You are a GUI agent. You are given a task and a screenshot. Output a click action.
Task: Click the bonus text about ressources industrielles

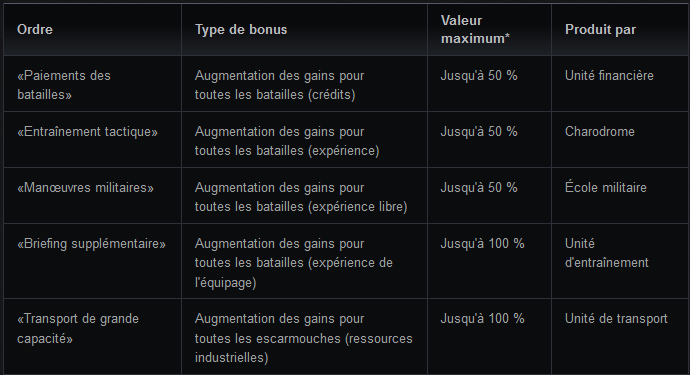pos(304,338)
